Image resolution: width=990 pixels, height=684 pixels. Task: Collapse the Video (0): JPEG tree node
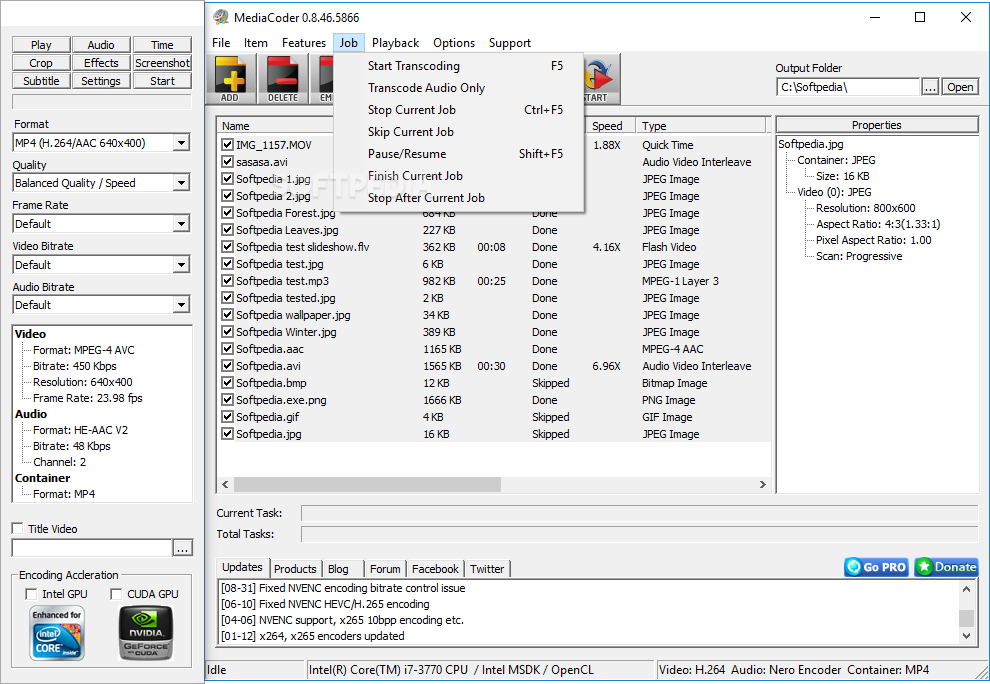(x=834, y=192)
